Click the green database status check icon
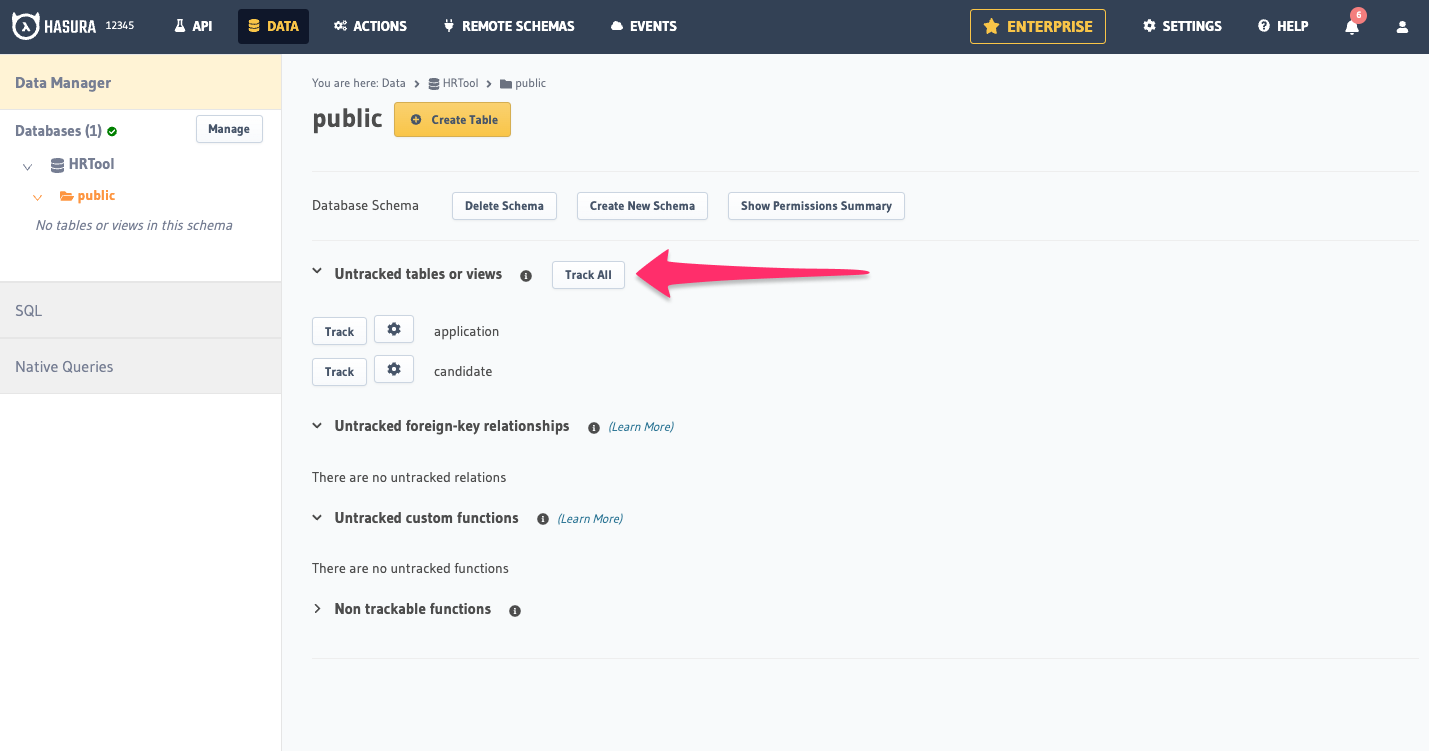This screenshot has width=1429, height=751. [112, 131]
